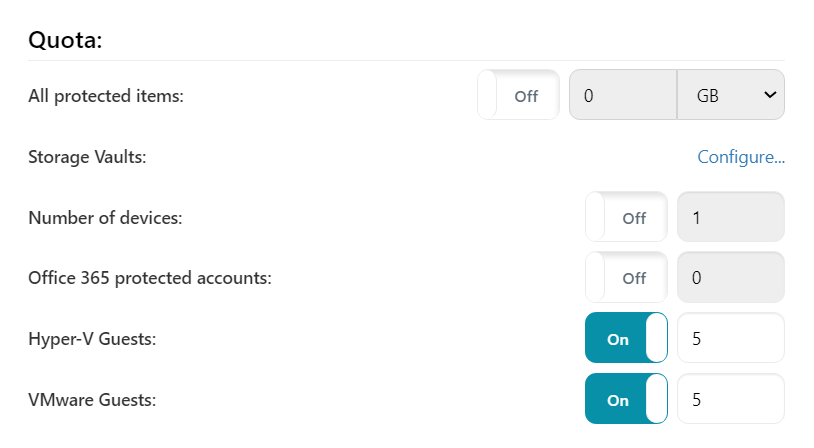Click the Office 365 protected accounts label
The image size is (814, 448).
point(150,278)
